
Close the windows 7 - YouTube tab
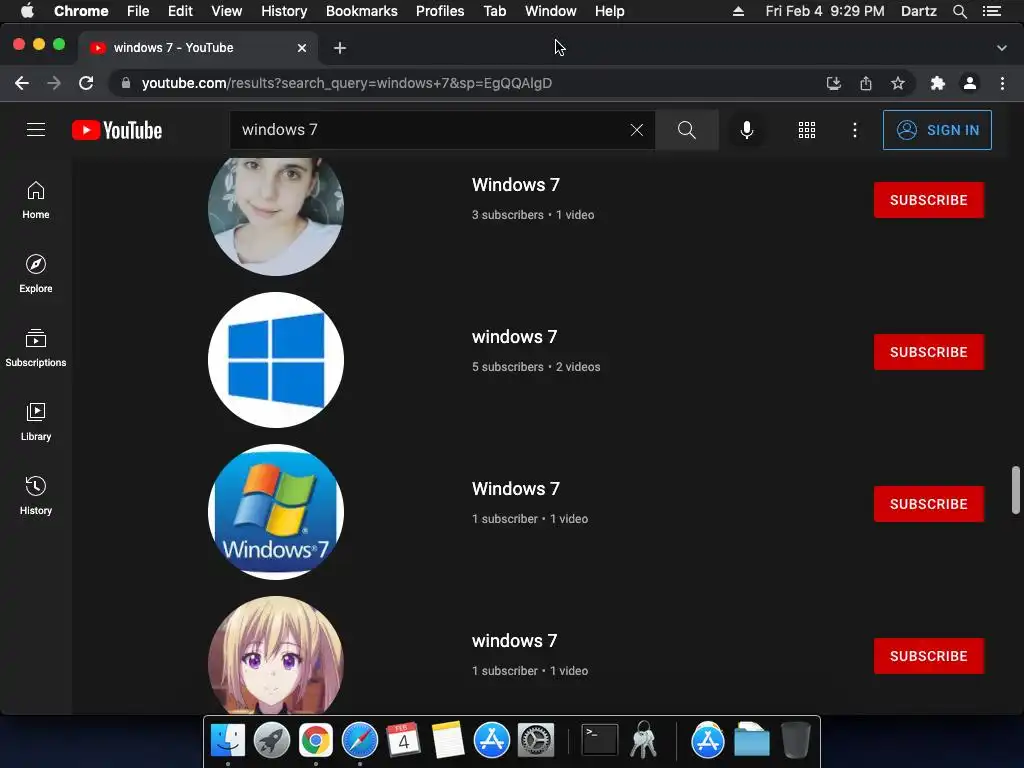pos(302,48)
